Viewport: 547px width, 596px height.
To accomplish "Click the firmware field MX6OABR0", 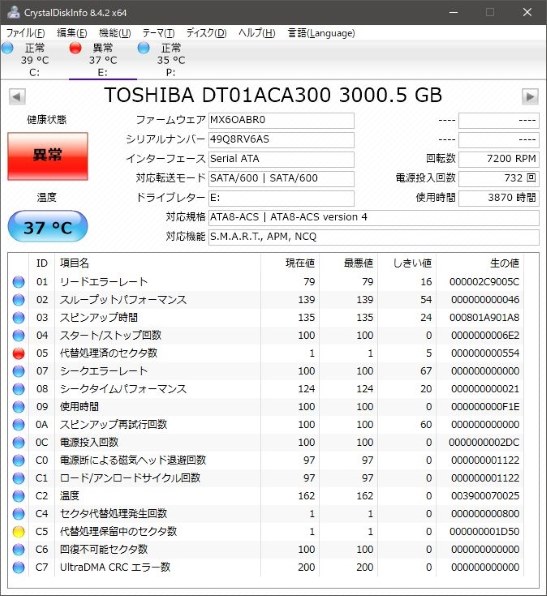I will [281, 120].
